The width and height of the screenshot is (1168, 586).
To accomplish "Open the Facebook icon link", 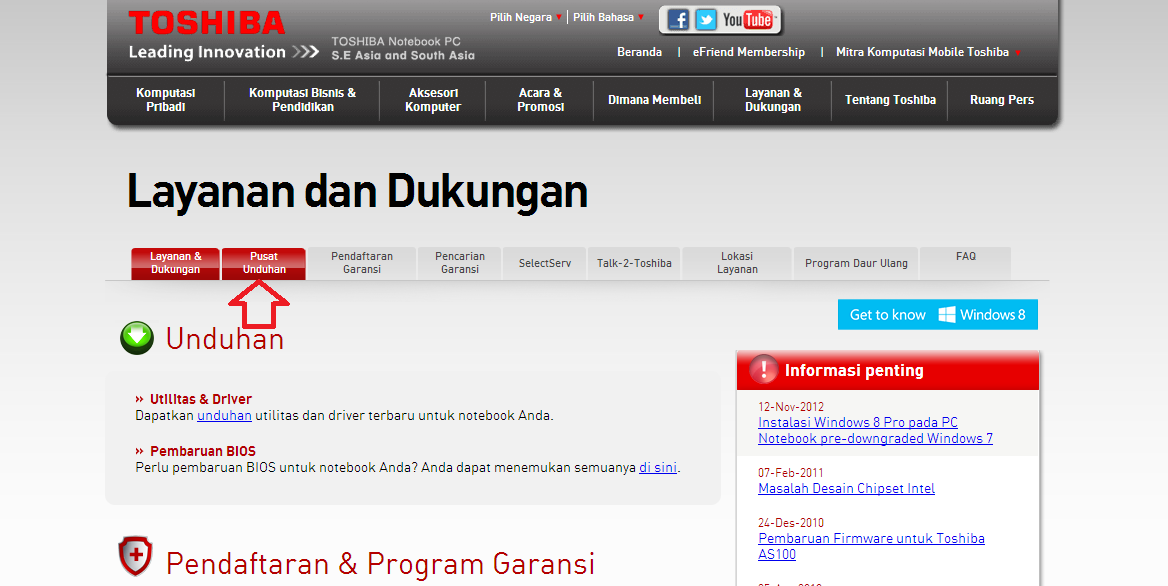I will click(678, 19).
